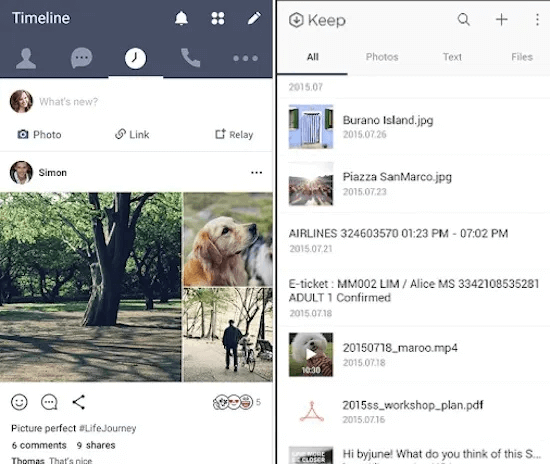The height and width of the screenshot is (464, 550).
Task: Tap the Keep download logo icon
Action: (x=296, y=20)
